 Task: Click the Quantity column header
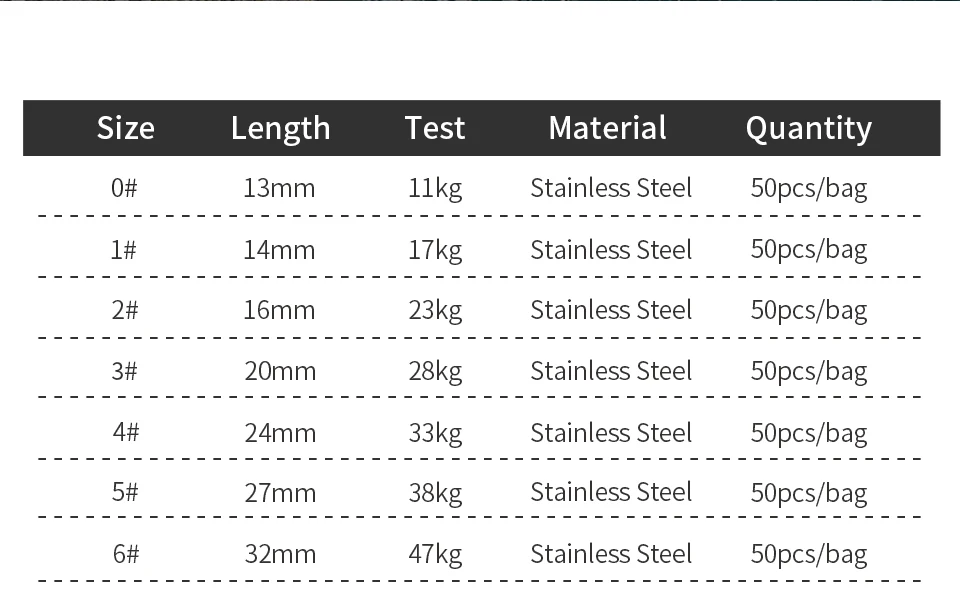(x=808, y=128)
